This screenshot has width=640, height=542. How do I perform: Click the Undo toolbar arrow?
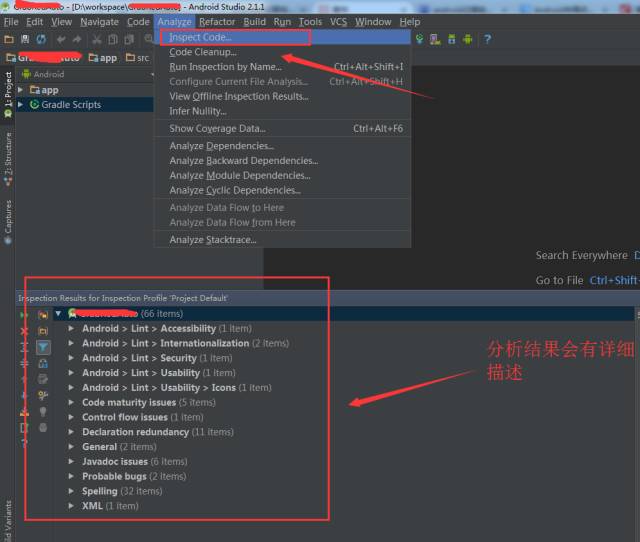[x=61, y=39]
